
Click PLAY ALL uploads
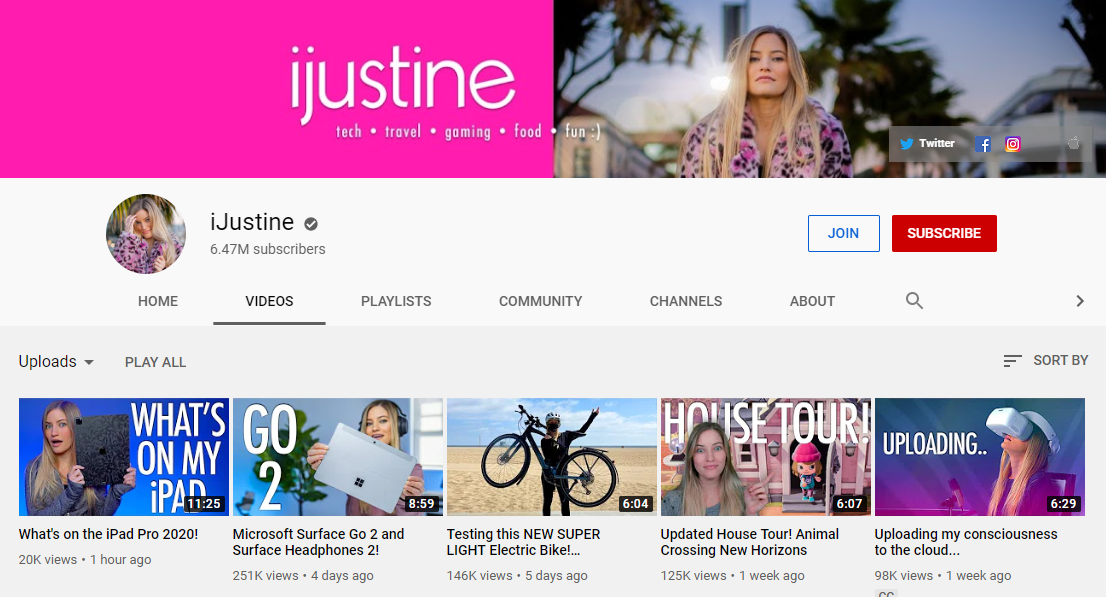click(x=156, y=362)
